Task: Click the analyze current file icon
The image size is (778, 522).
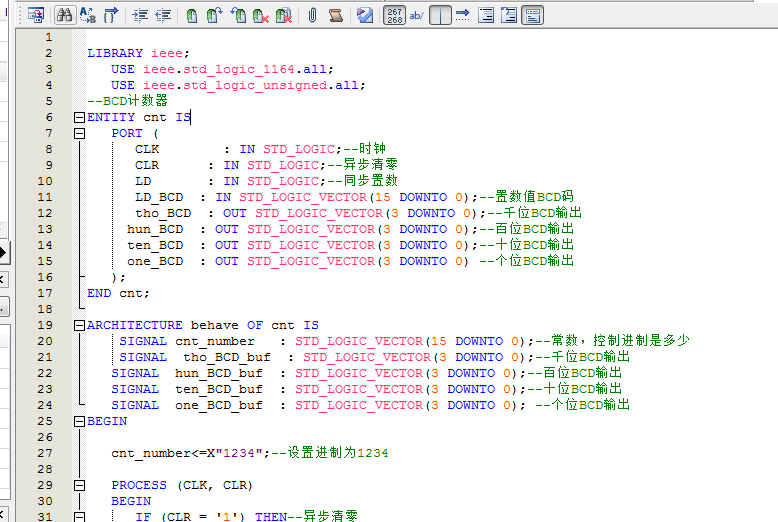Action: click(365, 15)
